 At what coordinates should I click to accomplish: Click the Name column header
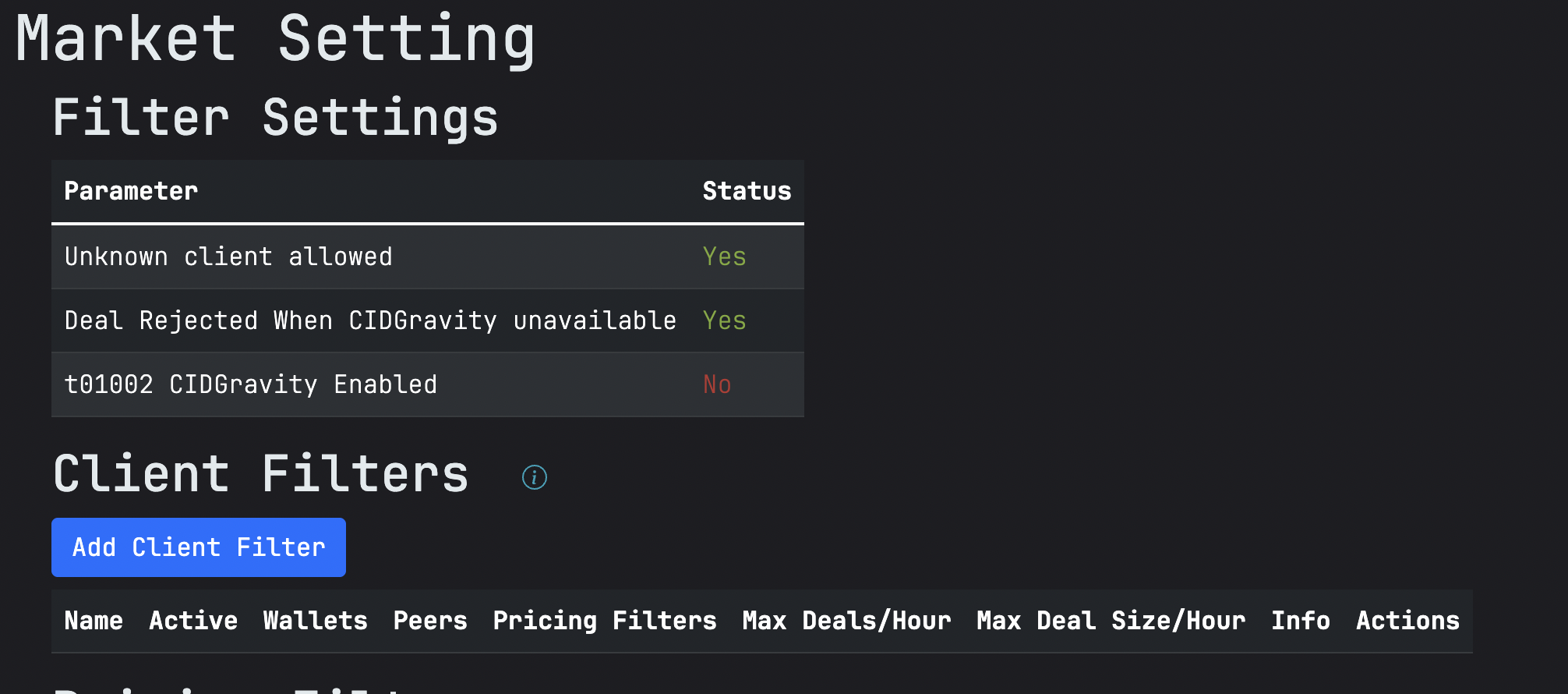coord(94,621)
